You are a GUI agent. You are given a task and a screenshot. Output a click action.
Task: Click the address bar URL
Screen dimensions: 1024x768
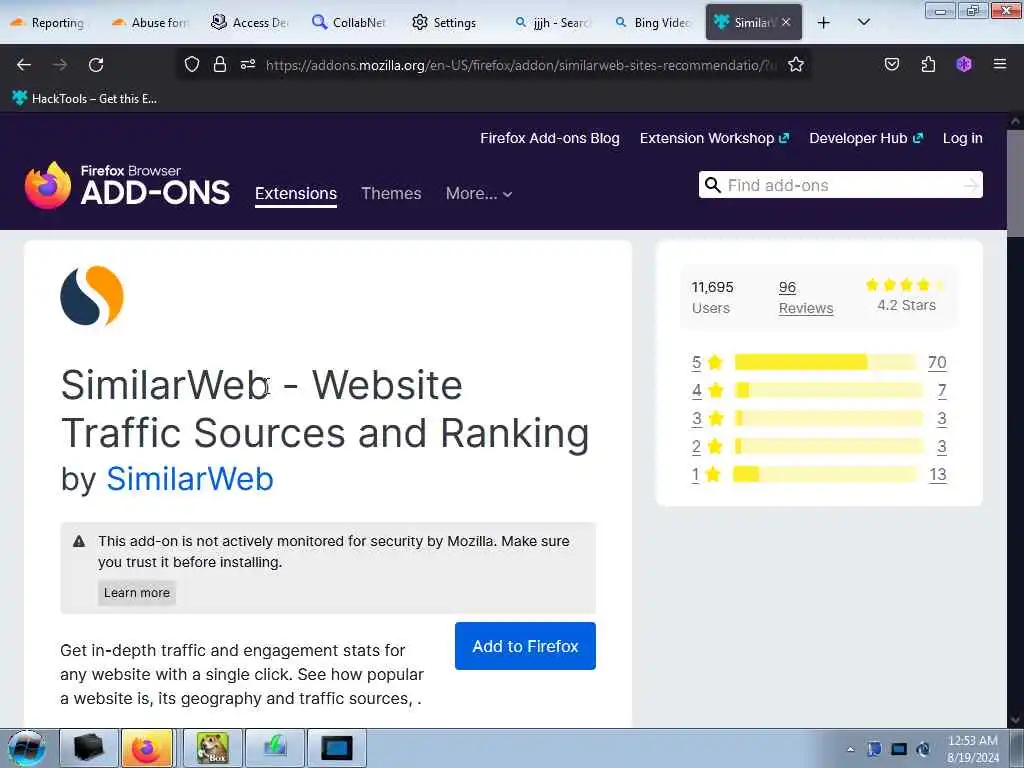(x=521, y=65)
